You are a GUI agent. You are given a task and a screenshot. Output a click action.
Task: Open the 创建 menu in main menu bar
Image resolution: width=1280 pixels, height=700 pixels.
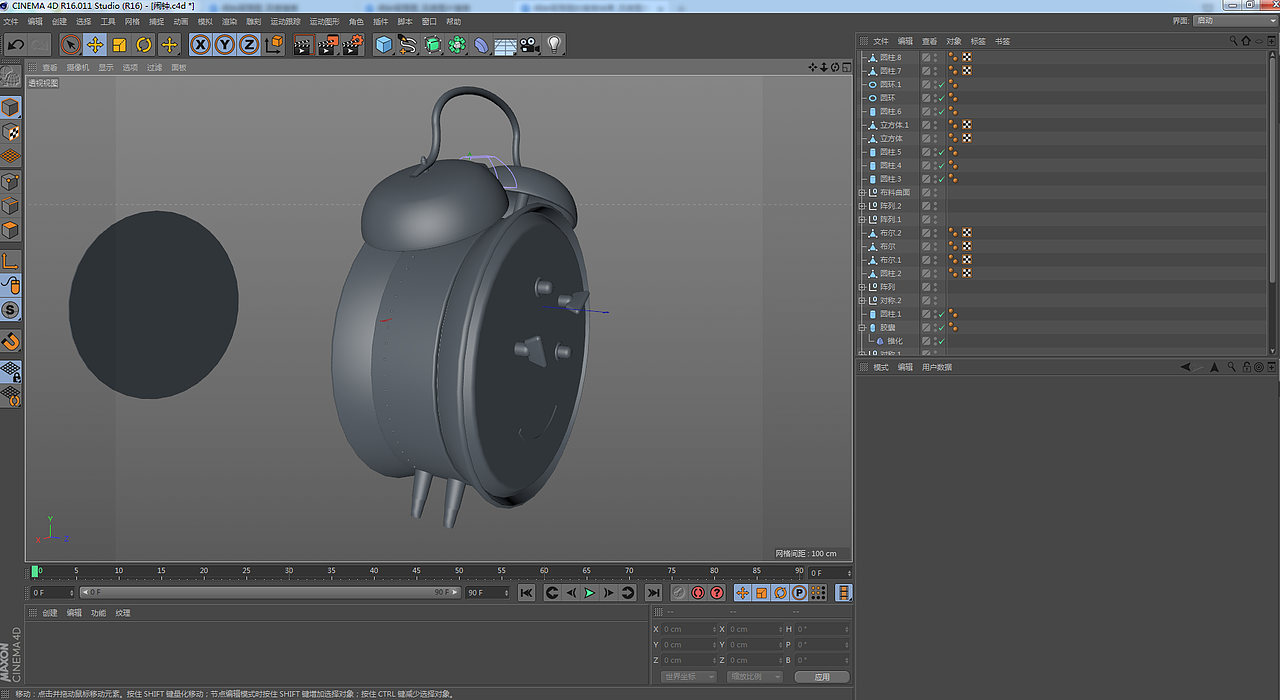point(59,21)
